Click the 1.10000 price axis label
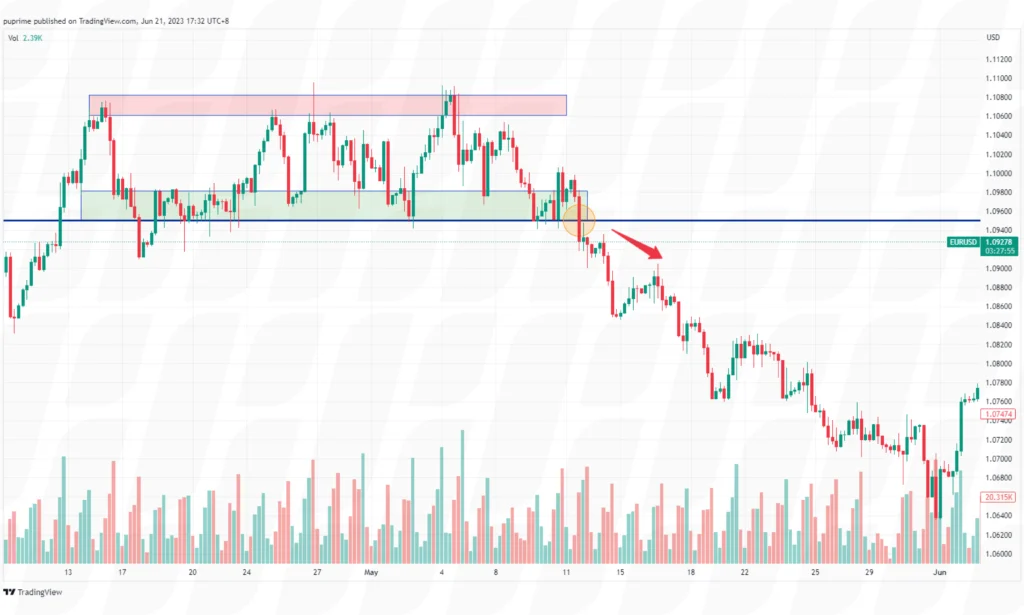Image resolution: width=1024 pixels, height=615 pixels. tap(1000, 173)
